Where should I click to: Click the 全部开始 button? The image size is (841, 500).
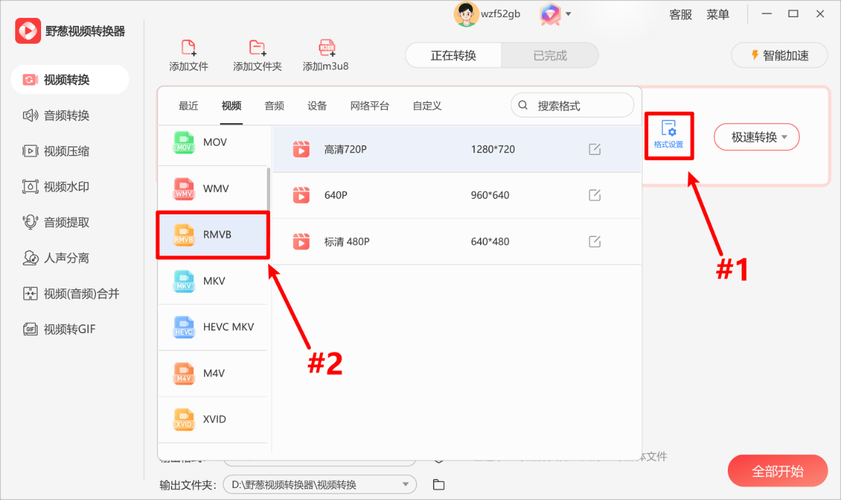(x=778, y=471)
